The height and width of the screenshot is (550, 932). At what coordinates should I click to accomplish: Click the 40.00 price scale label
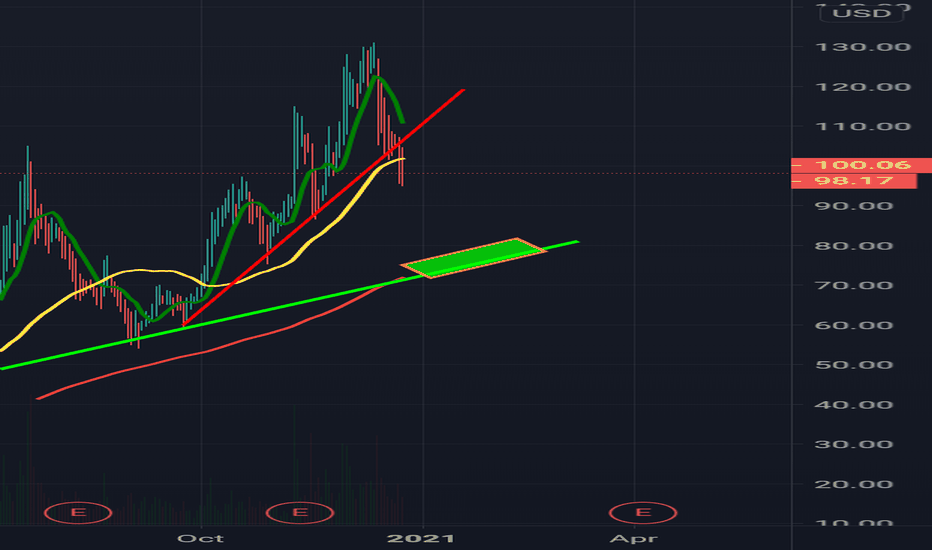click(854, 405)
